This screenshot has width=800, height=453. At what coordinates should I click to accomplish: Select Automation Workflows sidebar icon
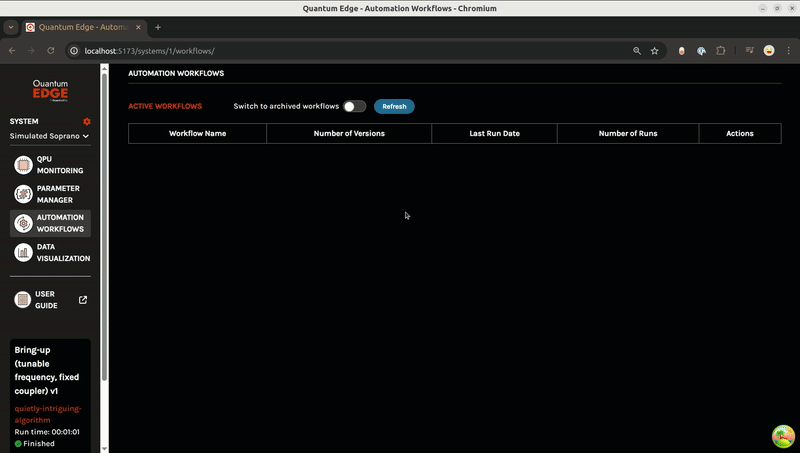coord(23,223)
